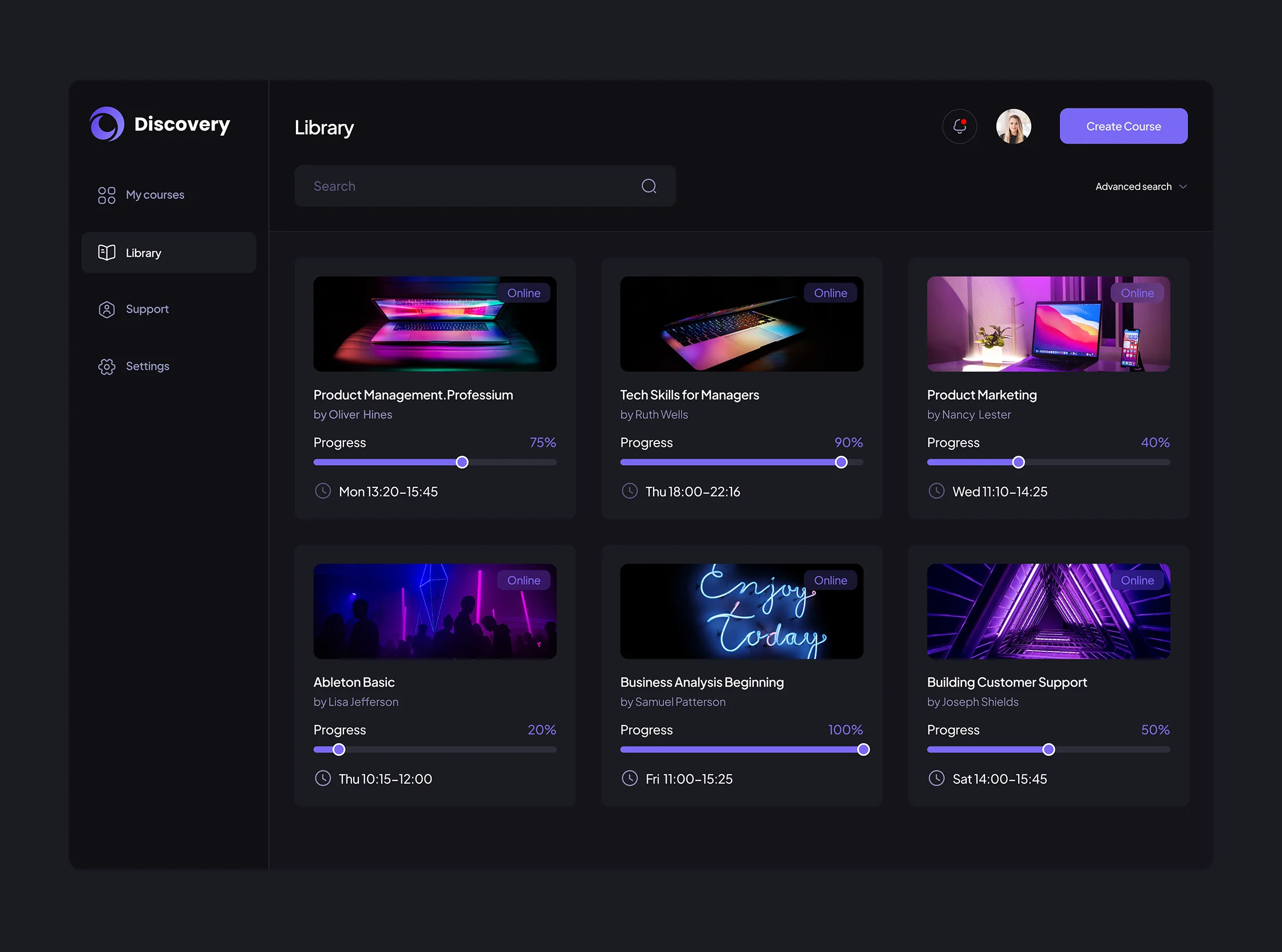Viewport: 1282px width, 952px height.
Task: Click the My courses grid icon
Action: [106, 195]
